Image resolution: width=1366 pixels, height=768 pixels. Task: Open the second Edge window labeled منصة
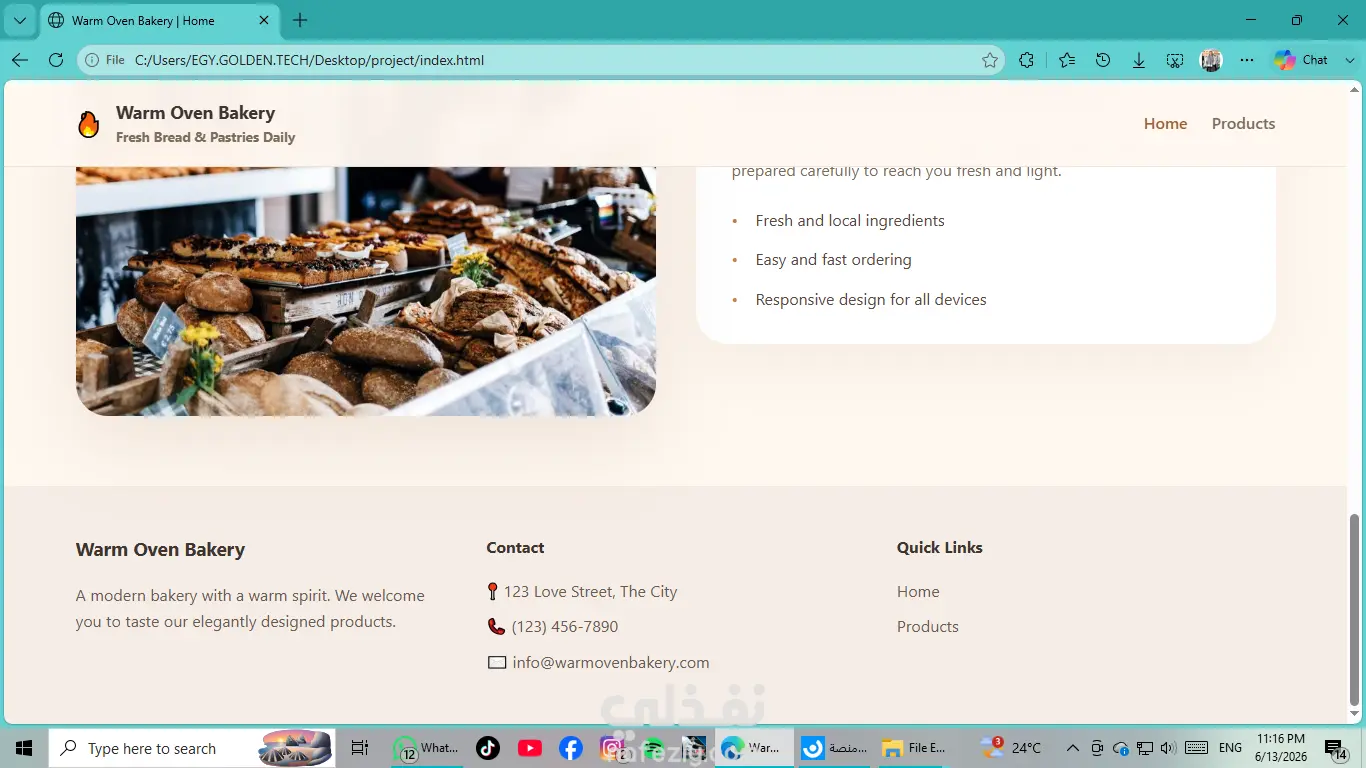click(x=835, y=748)
